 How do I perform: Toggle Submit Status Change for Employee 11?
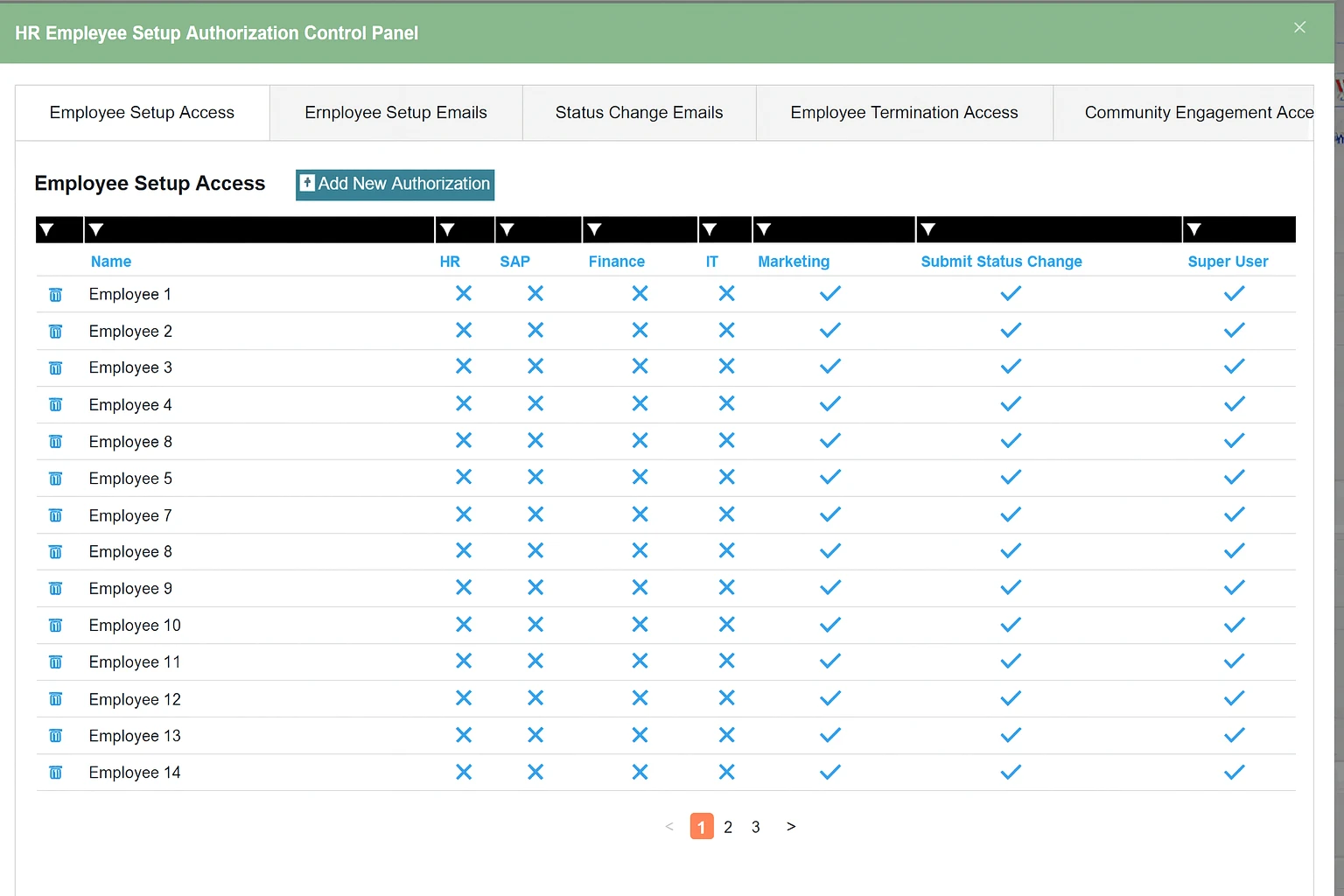tap(1011, 661)
